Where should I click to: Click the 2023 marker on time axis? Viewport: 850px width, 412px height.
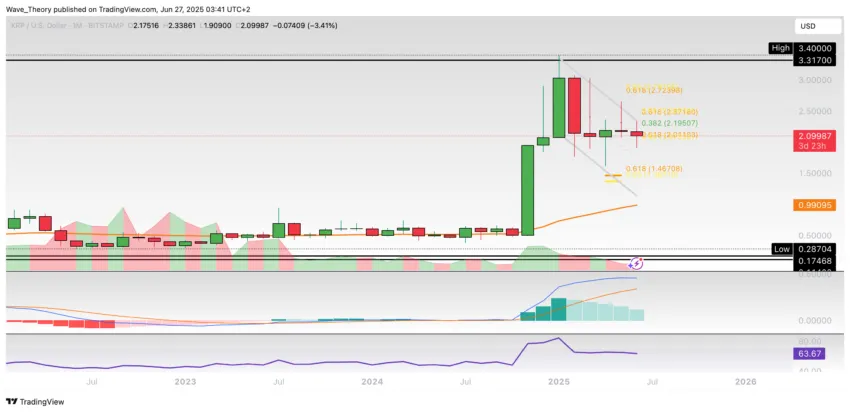pos(185,382)
